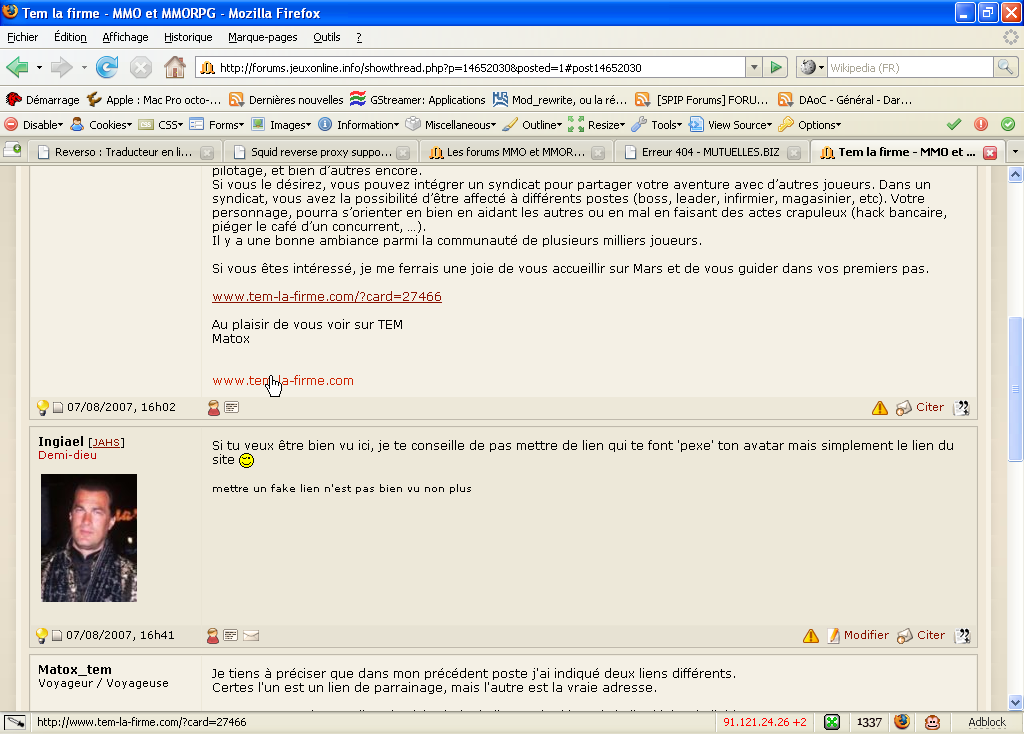Go to the Home page icon
Screen dimensions: 1024x734
click(174, 67)
